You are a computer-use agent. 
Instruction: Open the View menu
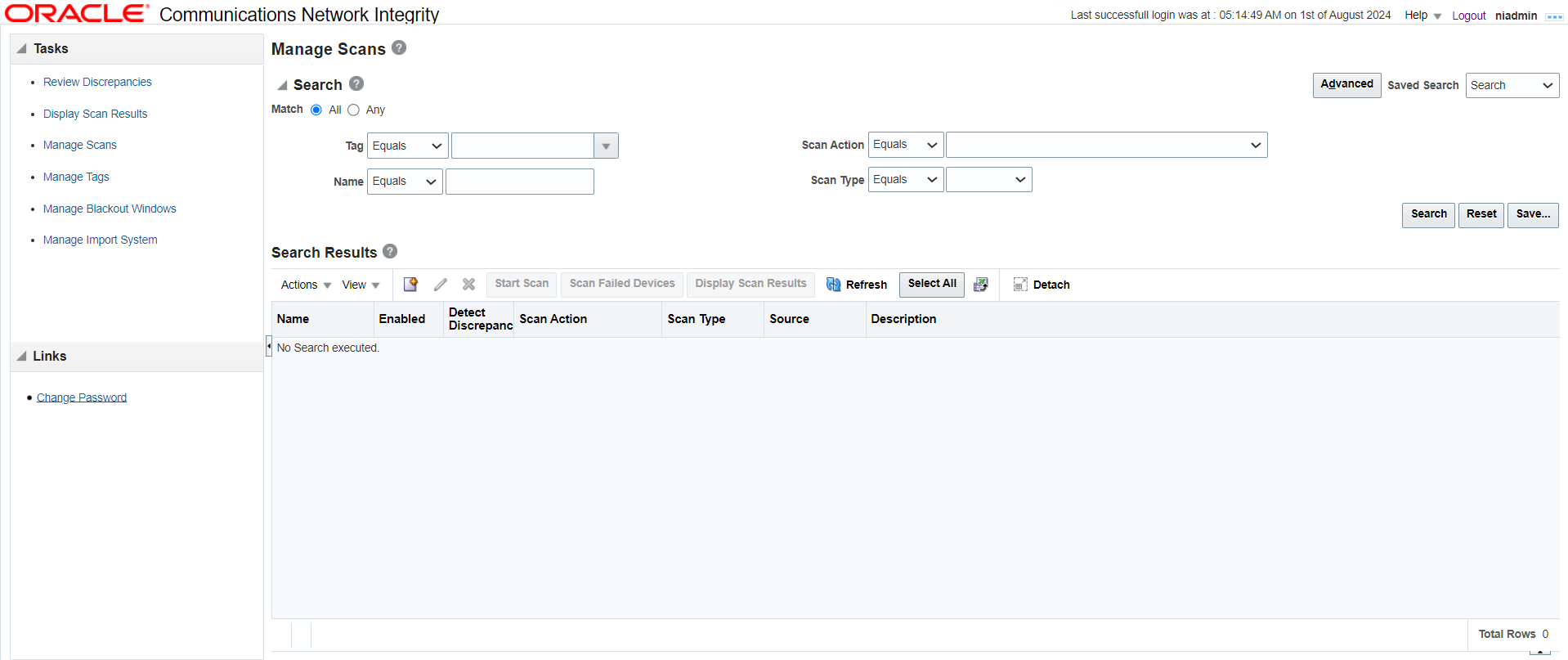coord(361,285)
